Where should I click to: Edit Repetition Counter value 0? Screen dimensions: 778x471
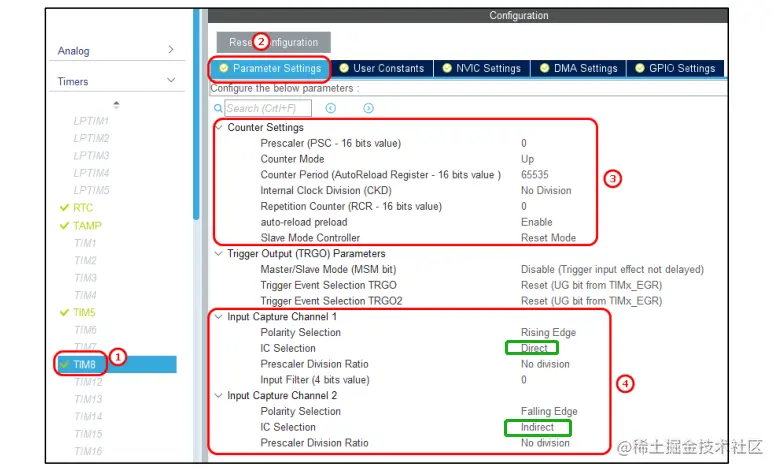(523, 206)
